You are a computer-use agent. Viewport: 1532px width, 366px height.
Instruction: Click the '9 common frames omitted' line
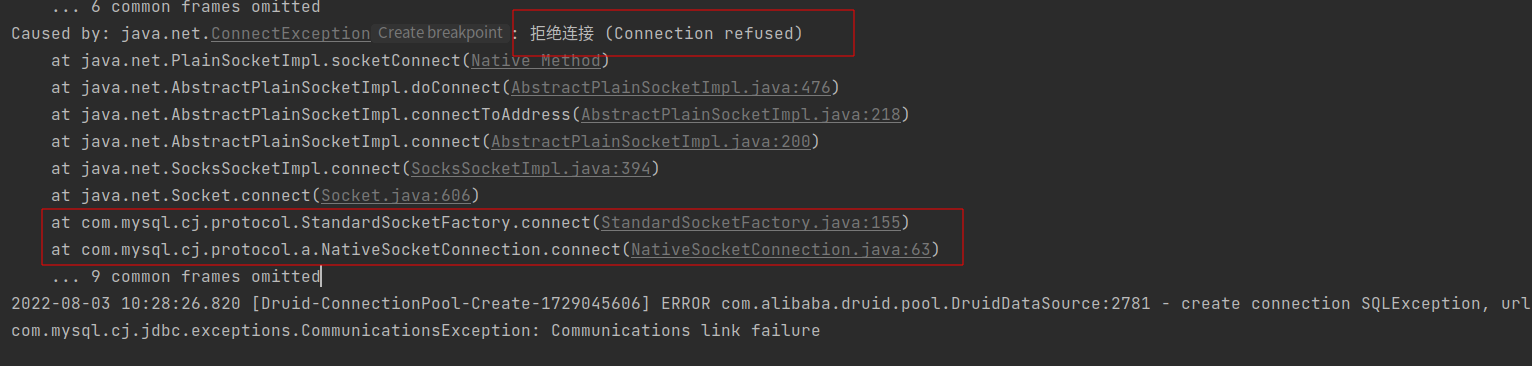pyautogui.click(x=185, y=276)
